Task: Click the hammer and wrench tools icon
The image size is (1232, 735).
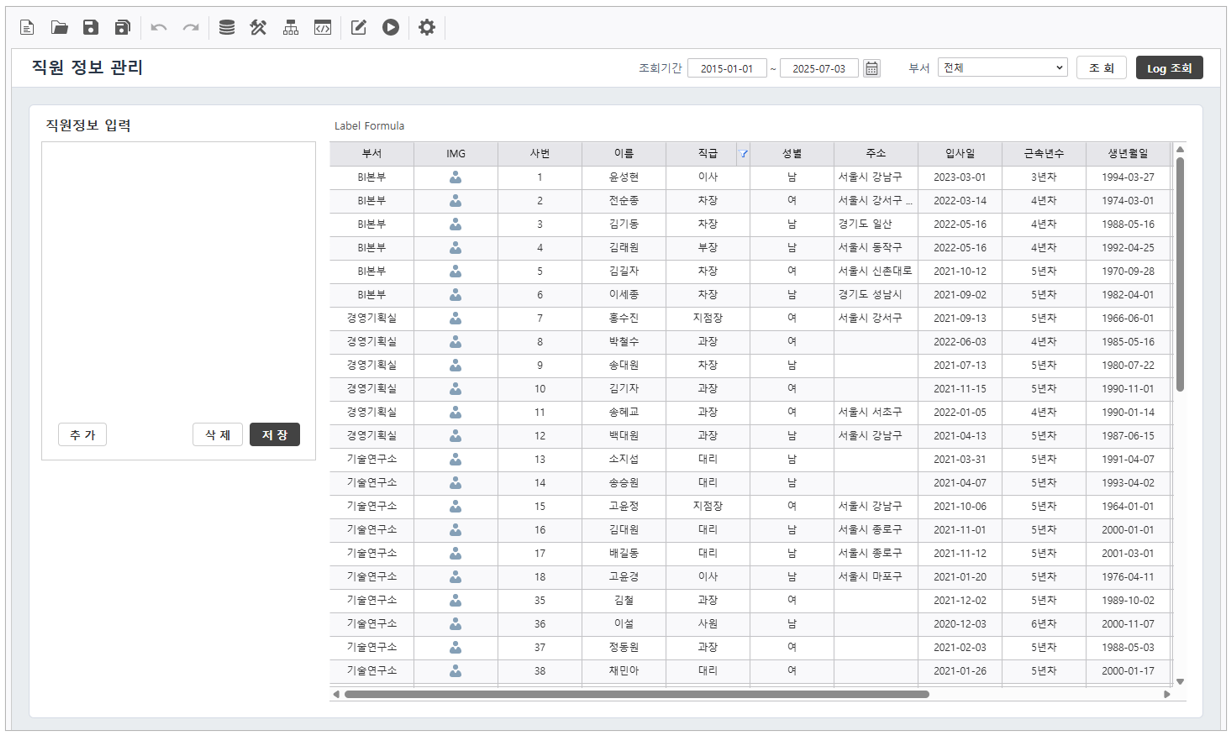Action: tap(258, 28)
